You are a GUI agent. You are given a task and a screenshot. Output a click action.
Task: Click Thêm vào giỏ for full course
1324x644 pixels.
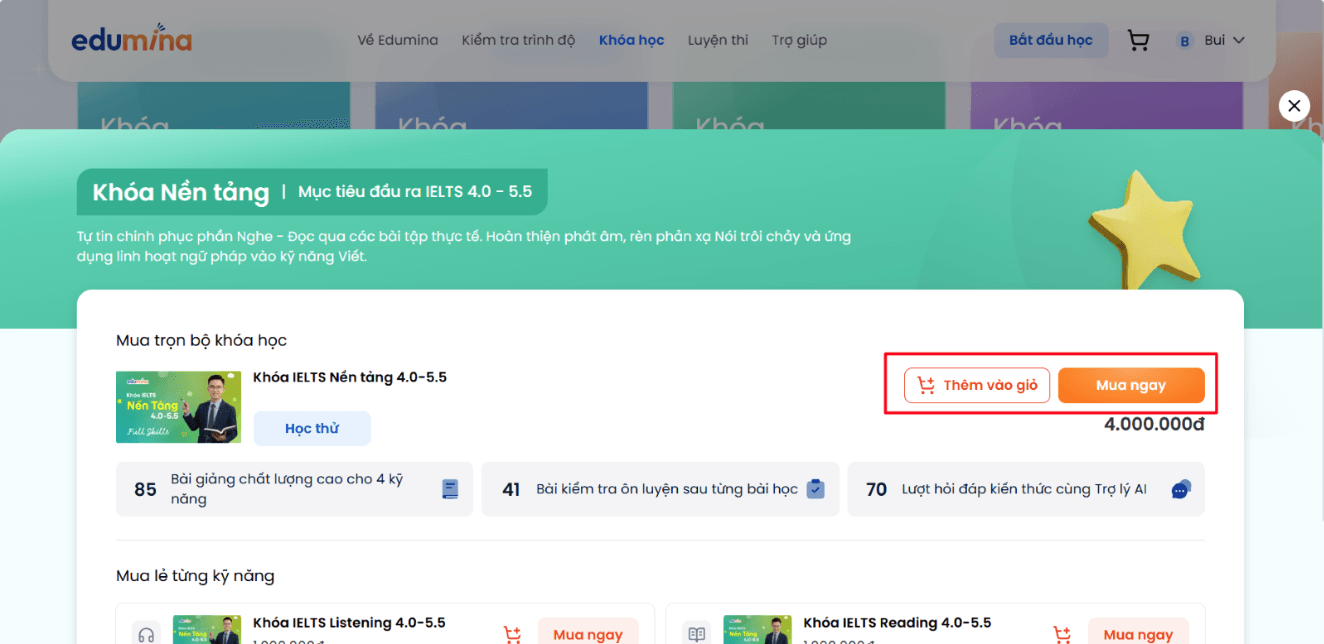pos(977,385)
